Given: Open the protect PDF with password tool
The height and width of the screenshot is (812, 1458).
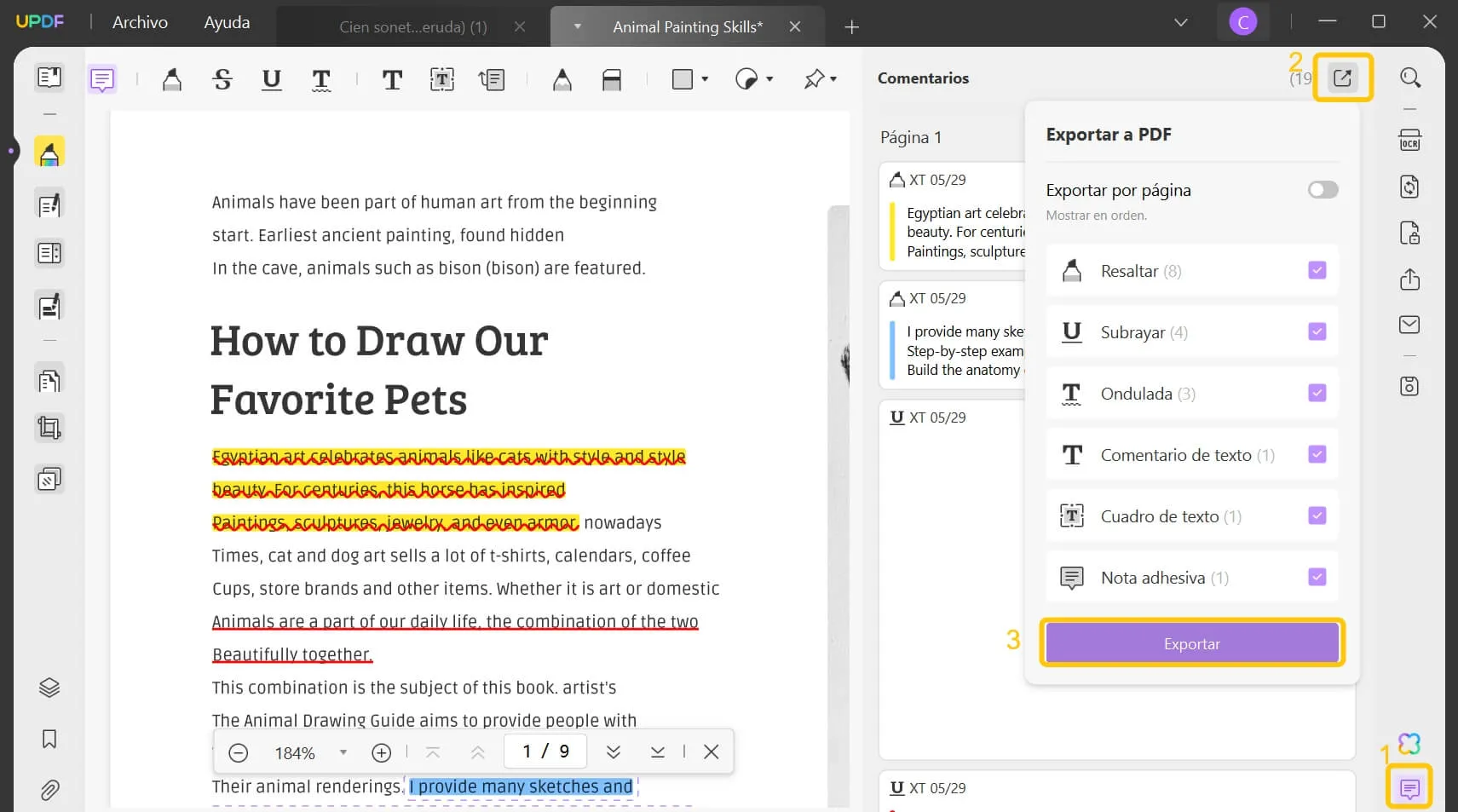Looking at the screenshot, I should coord(1410,233).
